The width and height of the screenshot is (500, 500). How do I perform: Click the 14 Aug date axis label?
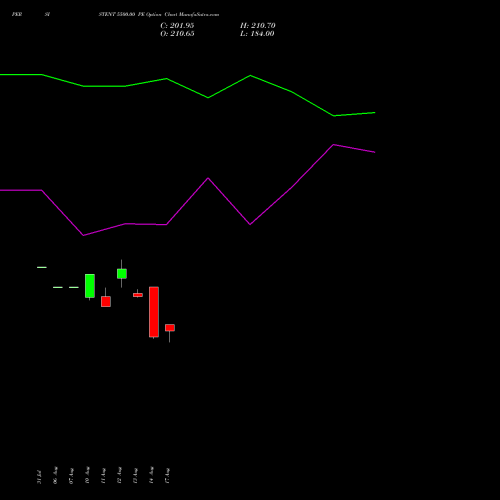[x=151, y=475]
